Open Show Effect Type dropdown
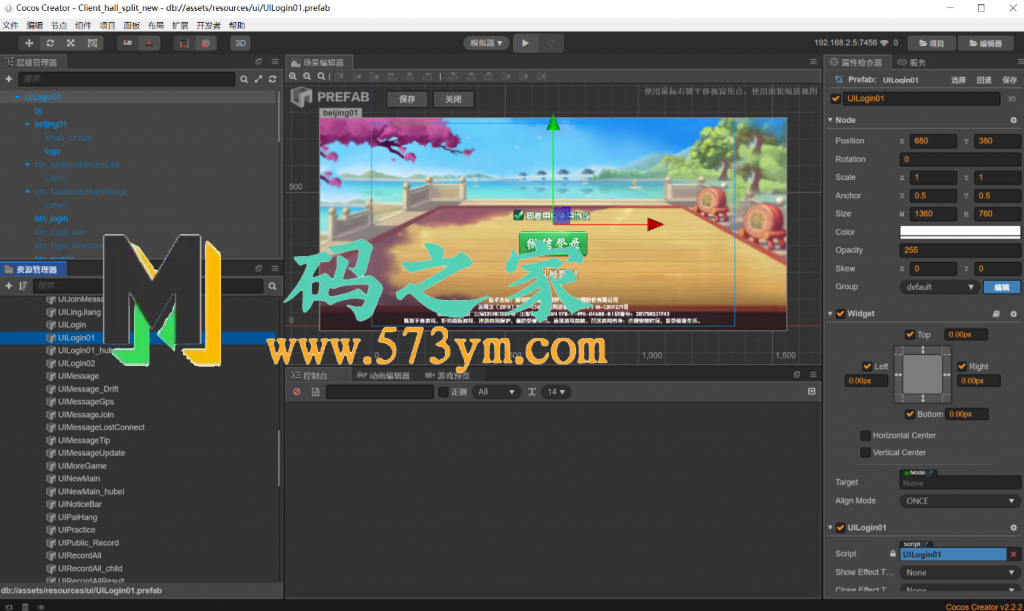 (959, 572)
